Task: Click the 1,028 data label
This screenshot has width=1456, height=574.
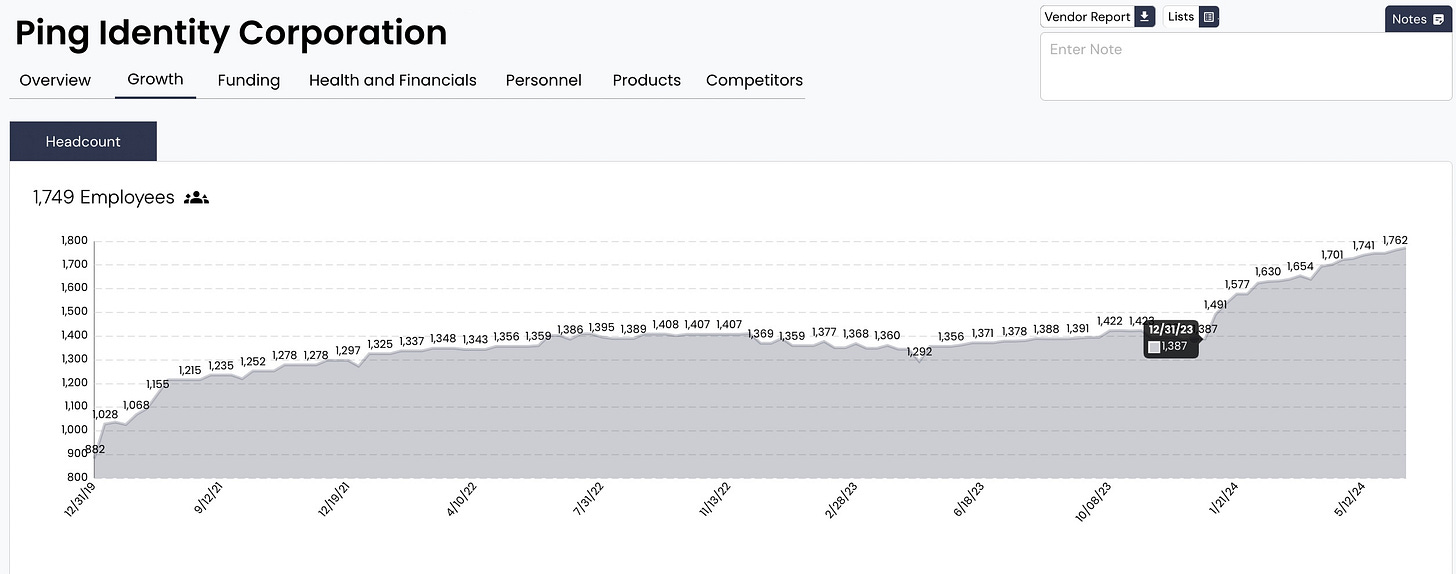Action: (105, 414)
